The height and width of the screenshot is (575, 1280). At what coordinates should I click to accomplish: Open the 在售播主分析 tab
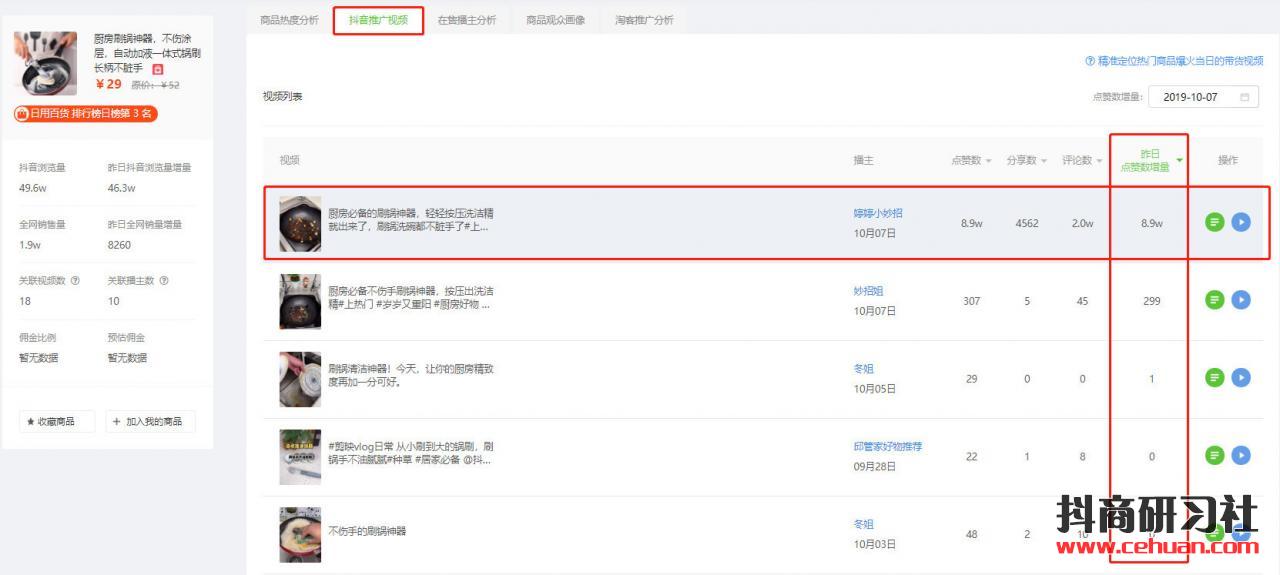466,20
